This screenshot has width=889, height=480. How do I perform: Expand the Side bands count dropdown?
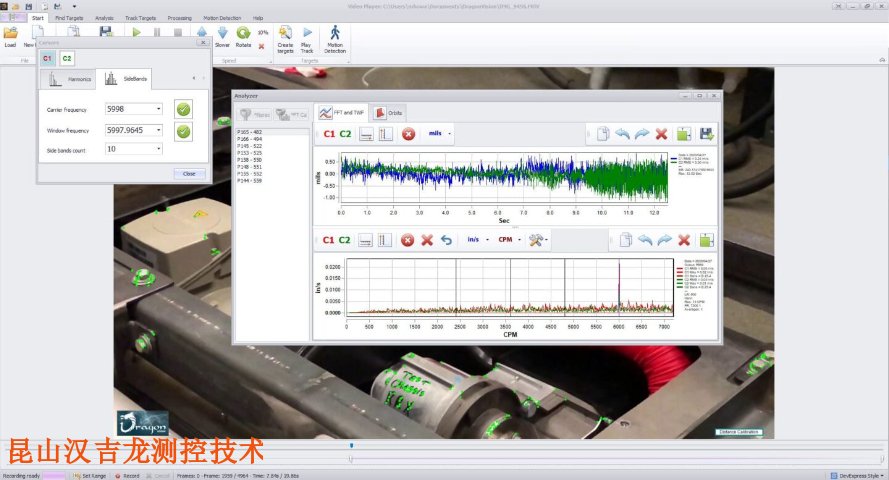click(158, 149)
